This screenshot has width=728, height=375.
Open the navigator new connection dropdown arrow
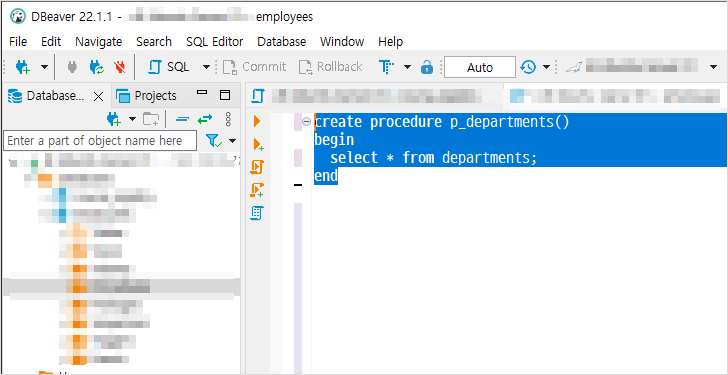click(132, 120)
